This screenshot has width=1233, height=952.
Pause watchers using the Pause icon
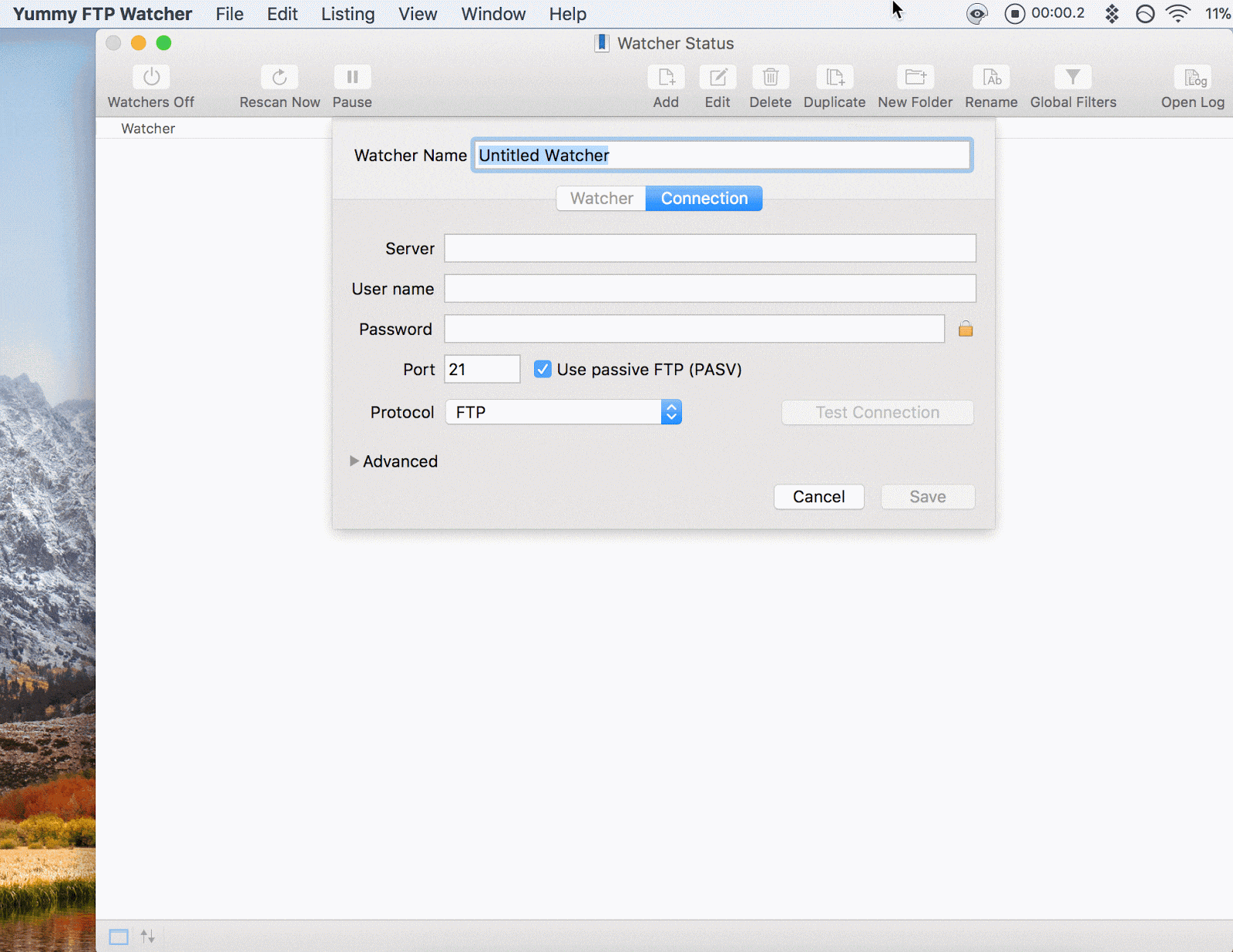point(352,77)
